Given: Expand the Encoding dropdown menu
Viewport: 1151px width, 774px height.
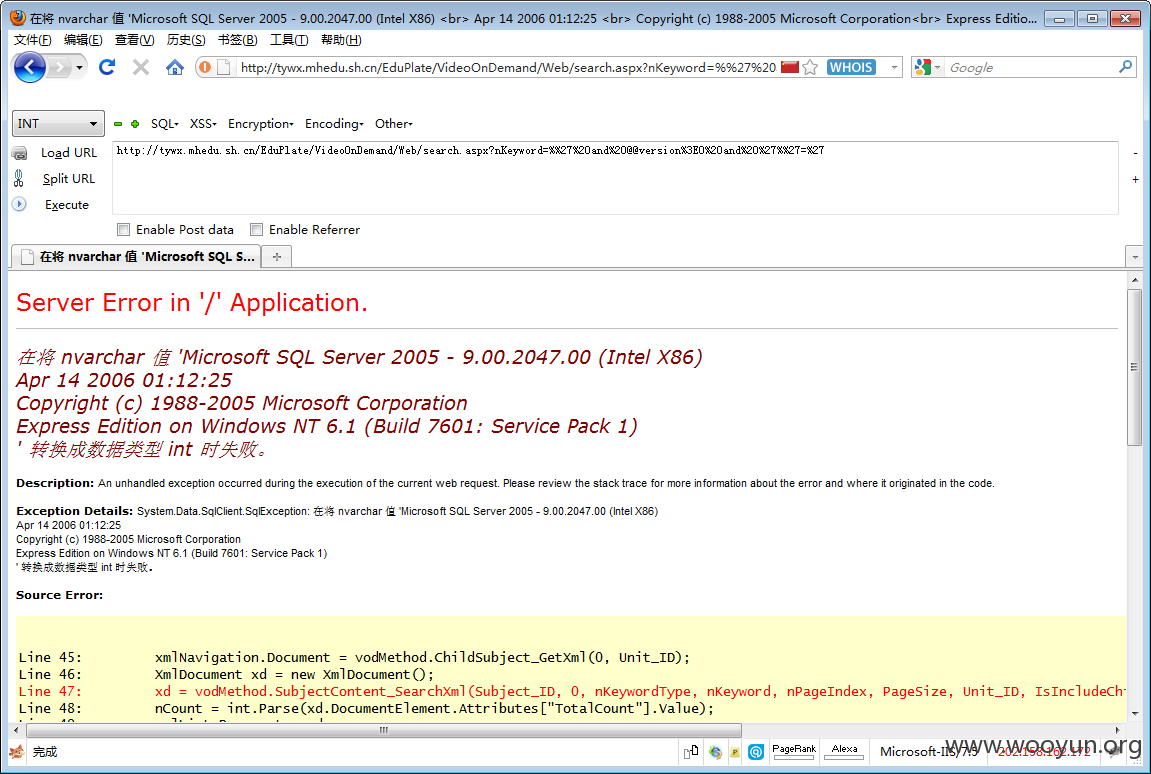Looking at the screenshot, I should 334,123.
